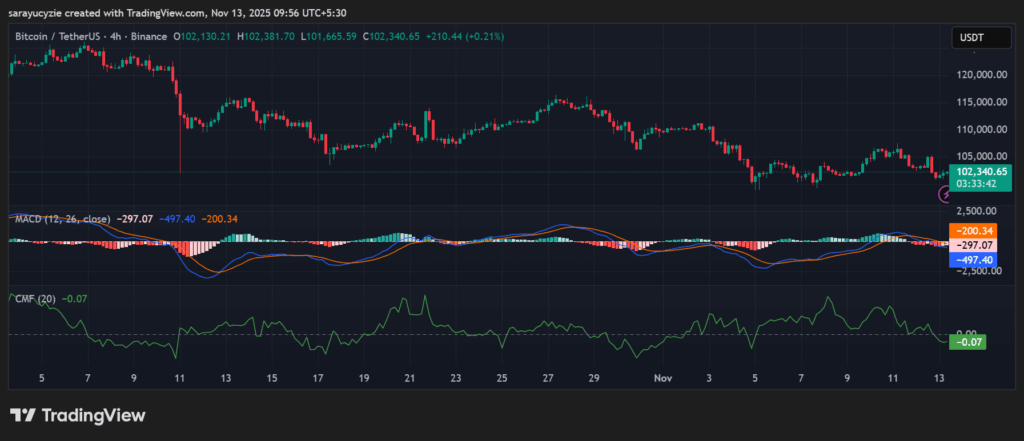Click the Binance exchange label in header
This screenshot has height=441, width=1024.
(150, 36)
